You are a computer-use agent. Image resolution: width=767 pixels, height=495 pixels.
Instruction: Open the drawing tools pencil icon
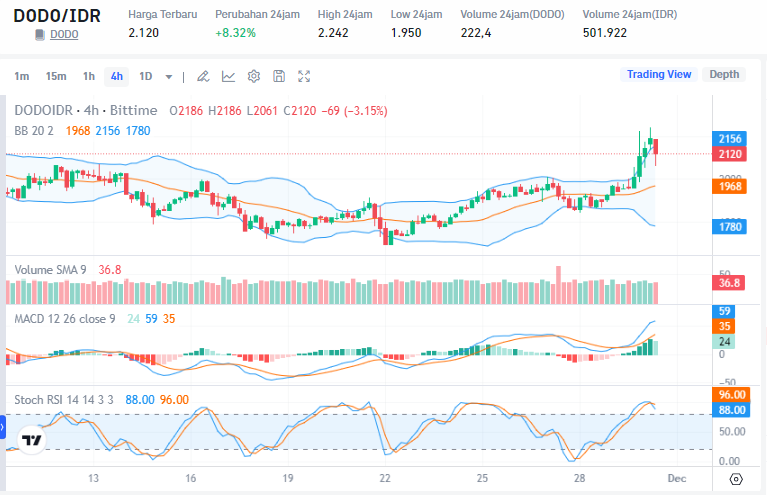coord(203,76)
